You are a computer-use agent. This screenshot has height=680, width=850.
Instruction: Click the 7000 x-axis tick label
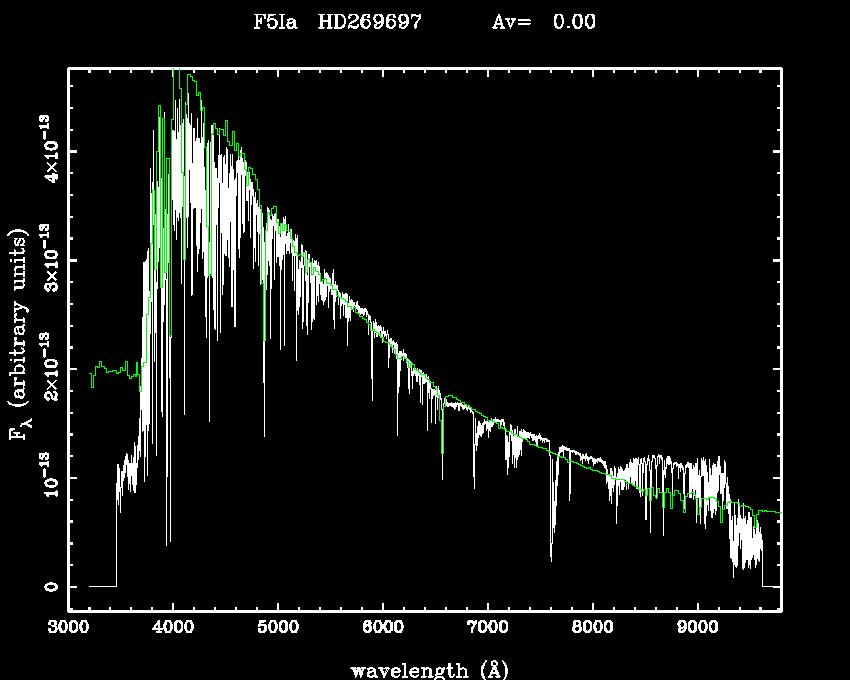point(487,628)
